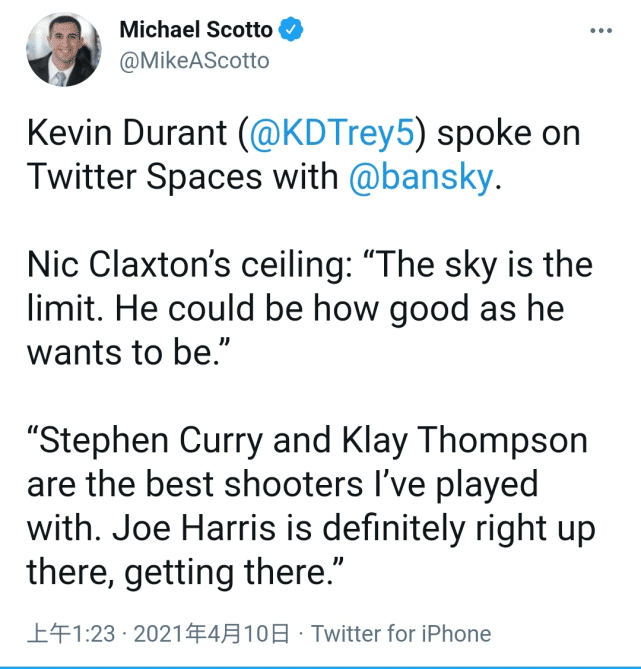The height and width of the screenshot is (669, 641).
Task: Click the blue verified badge icon
Action: (291, 31)
